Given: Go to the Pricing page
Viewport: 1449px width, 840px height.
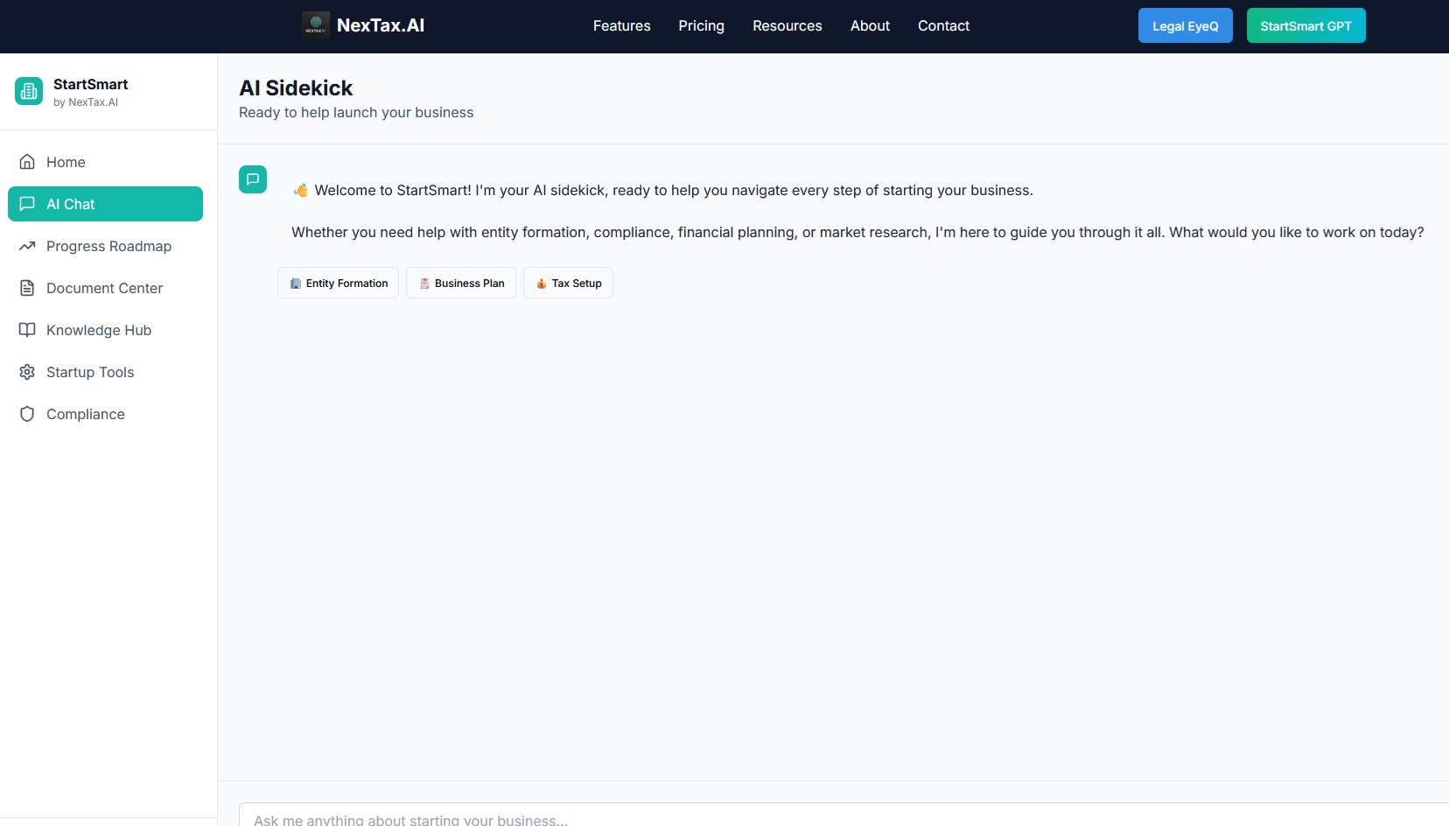Looking at the screenshot, I should pos(701,26).
